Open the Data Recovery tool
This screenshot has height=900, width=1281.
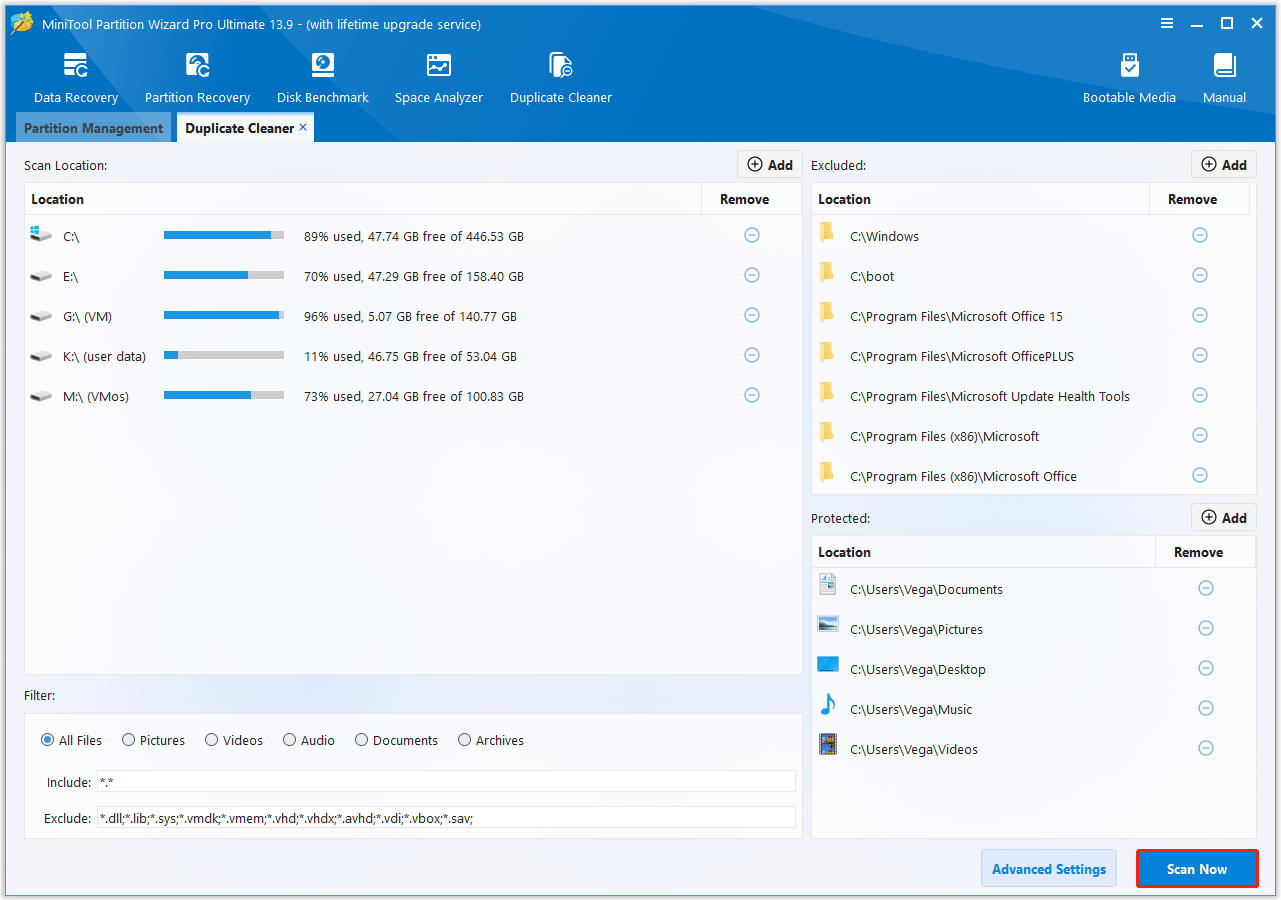[x=76, y=79]
